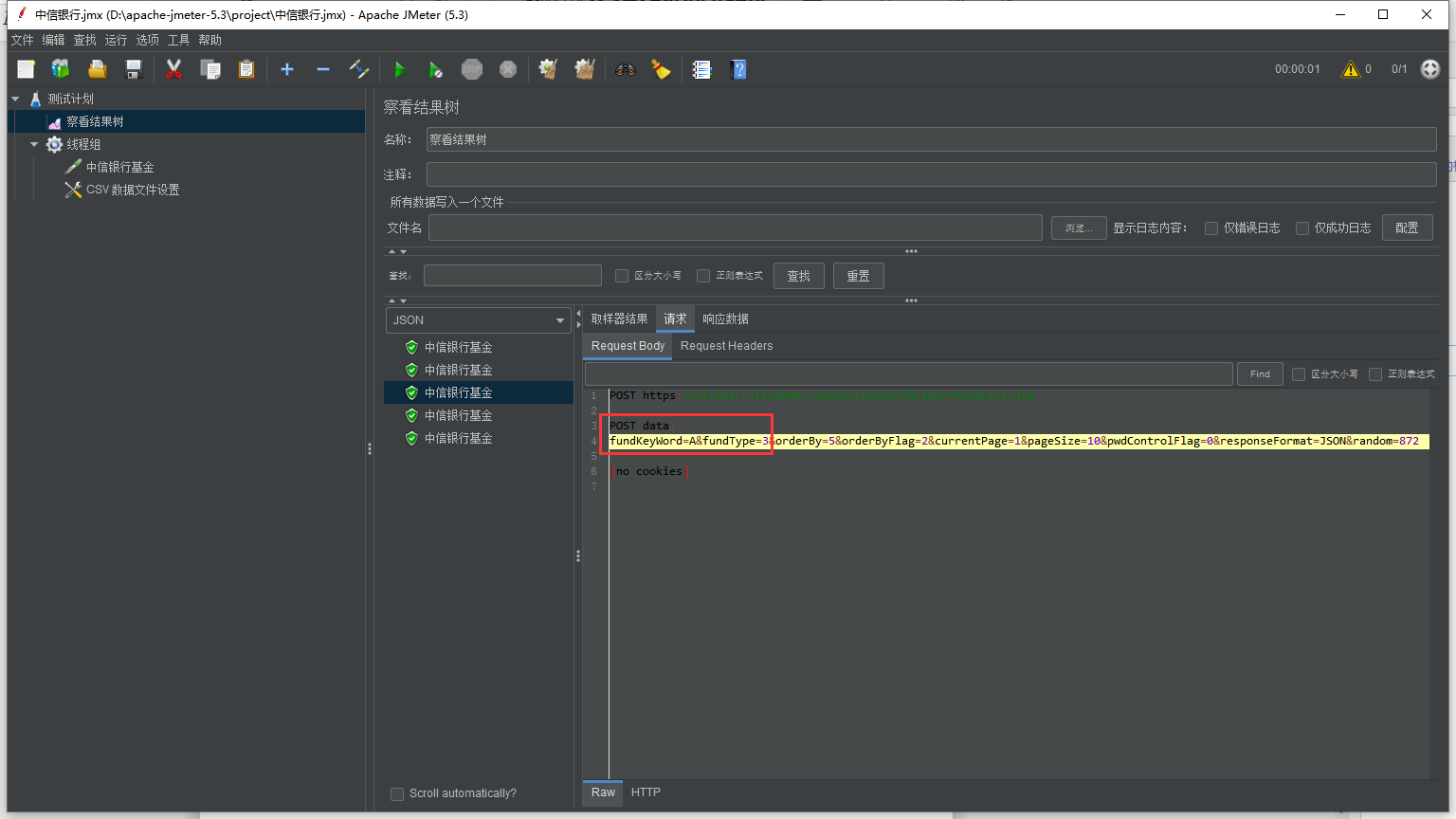1456x819 pixels.
Task: Click the Expand all plus icon
Action: (x=287, y=69)
